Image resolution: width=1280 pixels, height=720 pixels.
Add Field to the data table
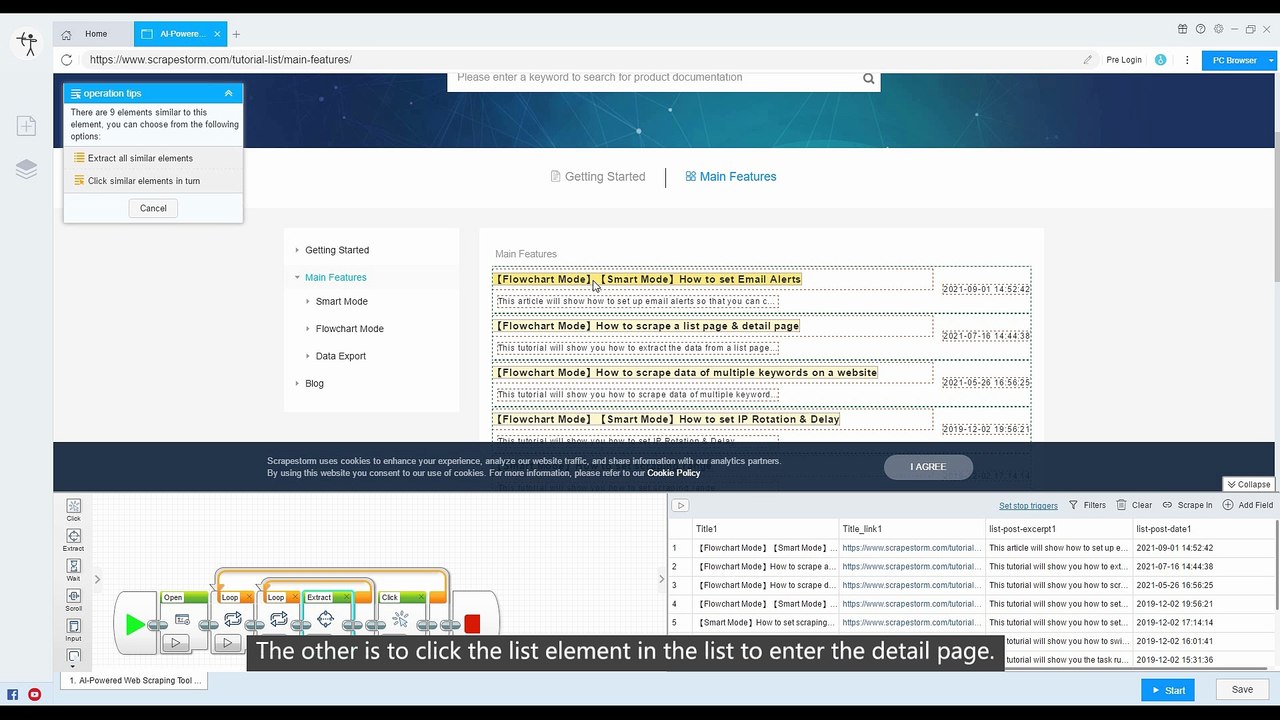pyautogui.click(x=1247, y=506)
